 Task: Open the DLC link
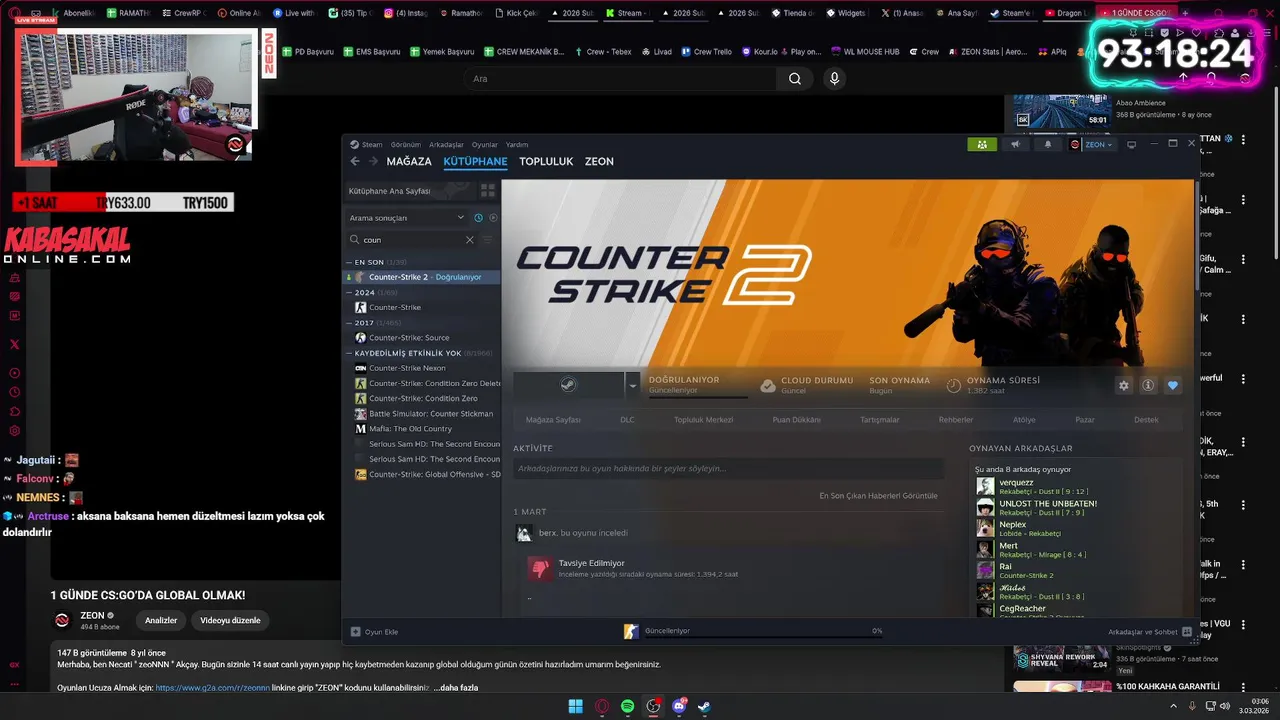click(627, 420)
